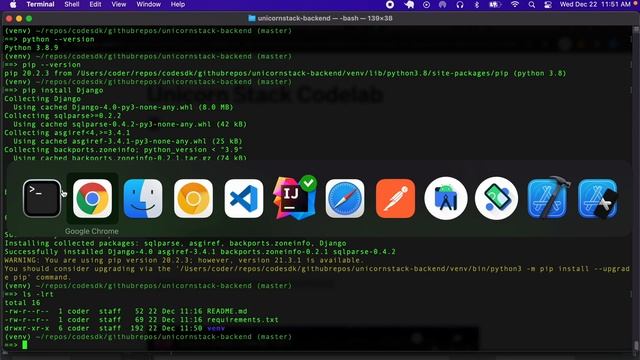Click the 'Installing collected packages' line

click(x=175, y=243)
